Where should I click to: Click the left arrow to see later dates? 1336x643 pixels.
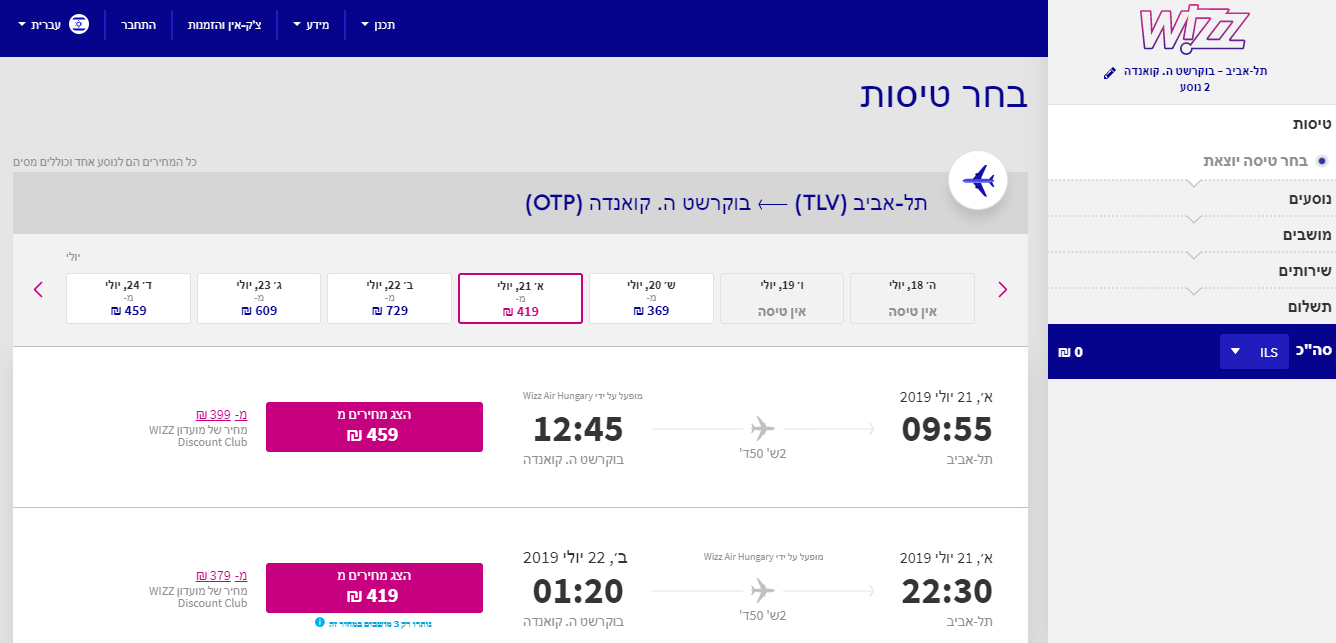click(38, 289)
